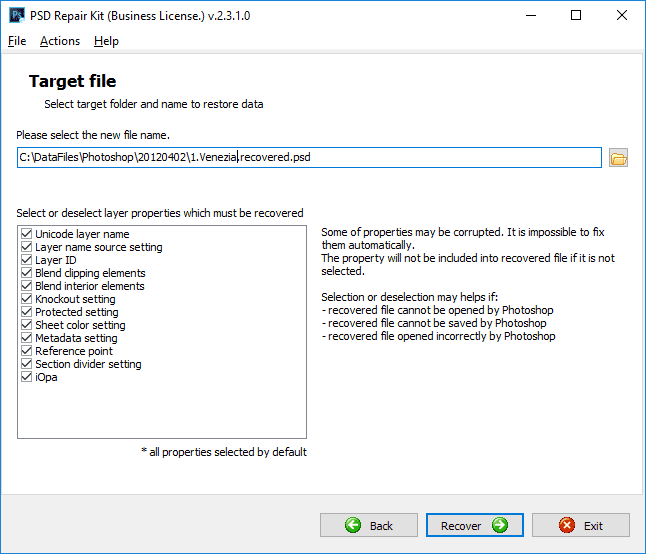Click the red Exit cross icon
The image size is (646, 554).
[567, 525]
